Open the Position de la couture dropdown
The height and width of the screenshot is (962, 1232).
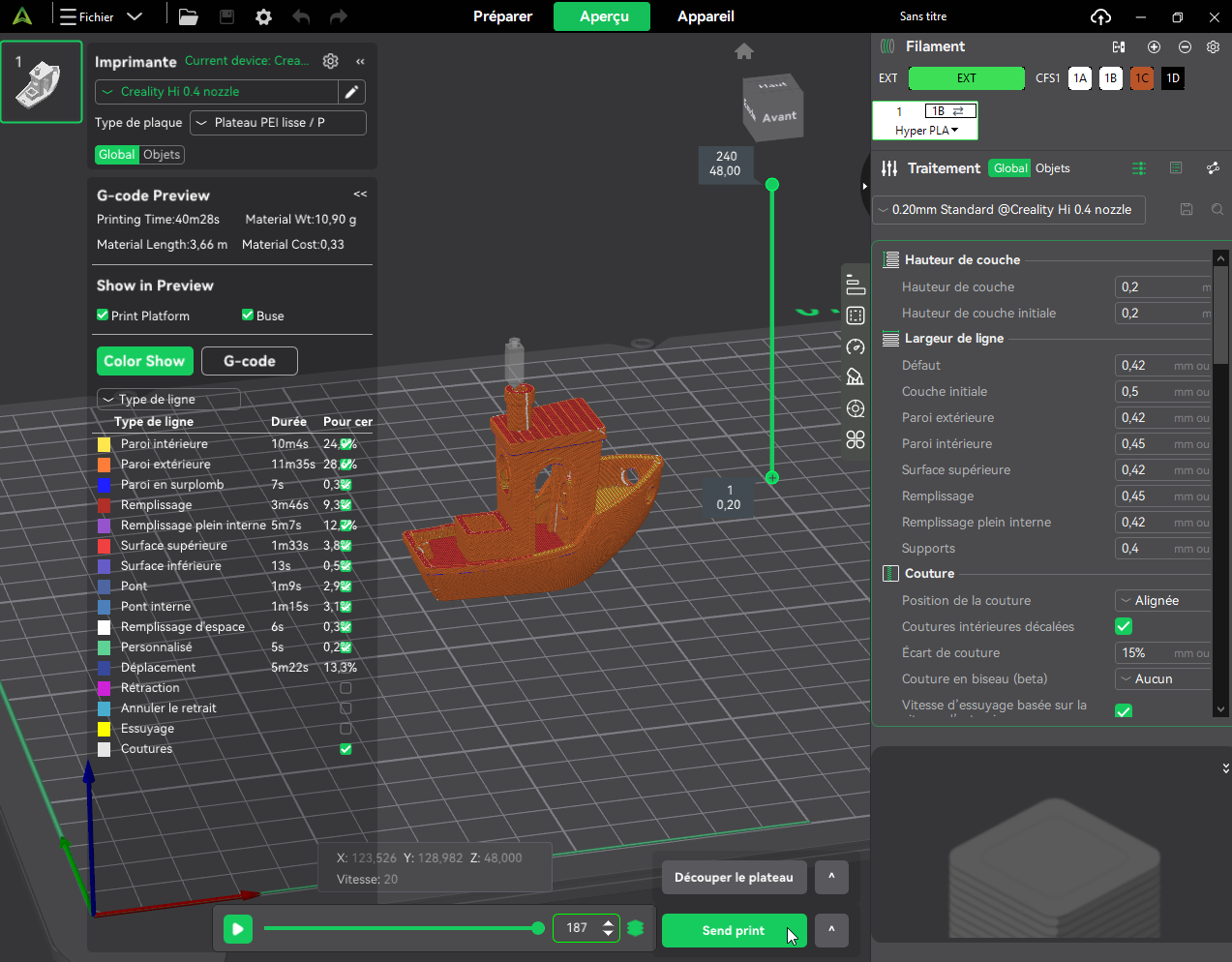(x=1163, y=600)
